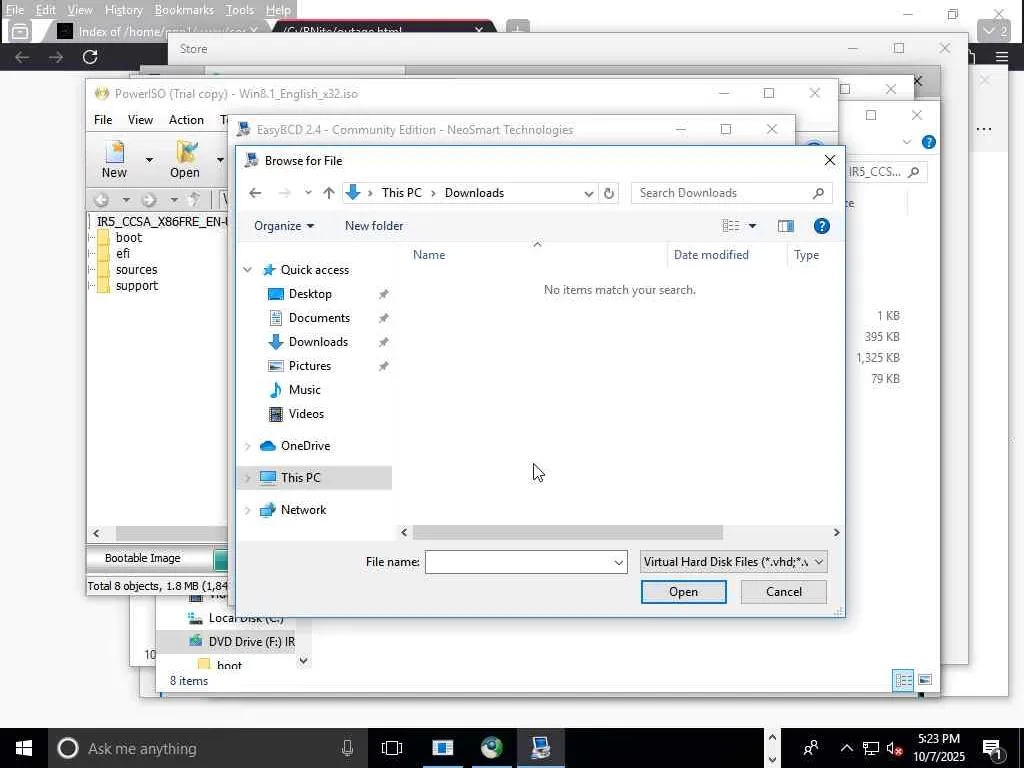Open the Organize dropdown menu

tap(284, 226)
